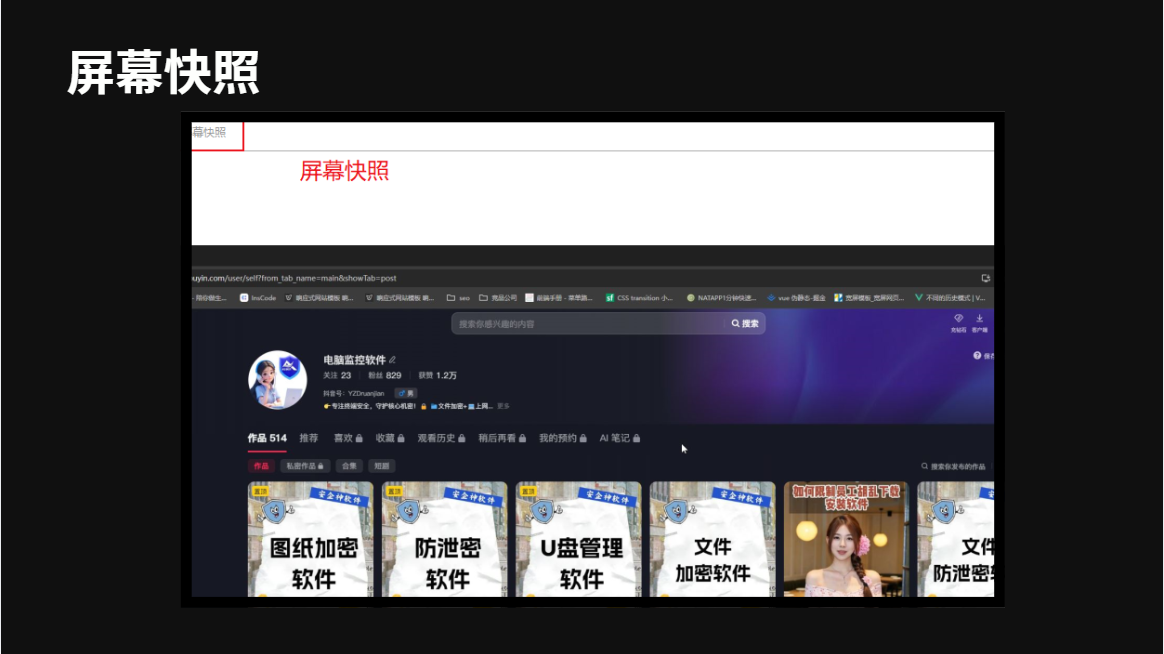Select the 合集 filter chip
Image resolution: width=1164 pixels, height=654 pixels.
(x=349, y=466)
